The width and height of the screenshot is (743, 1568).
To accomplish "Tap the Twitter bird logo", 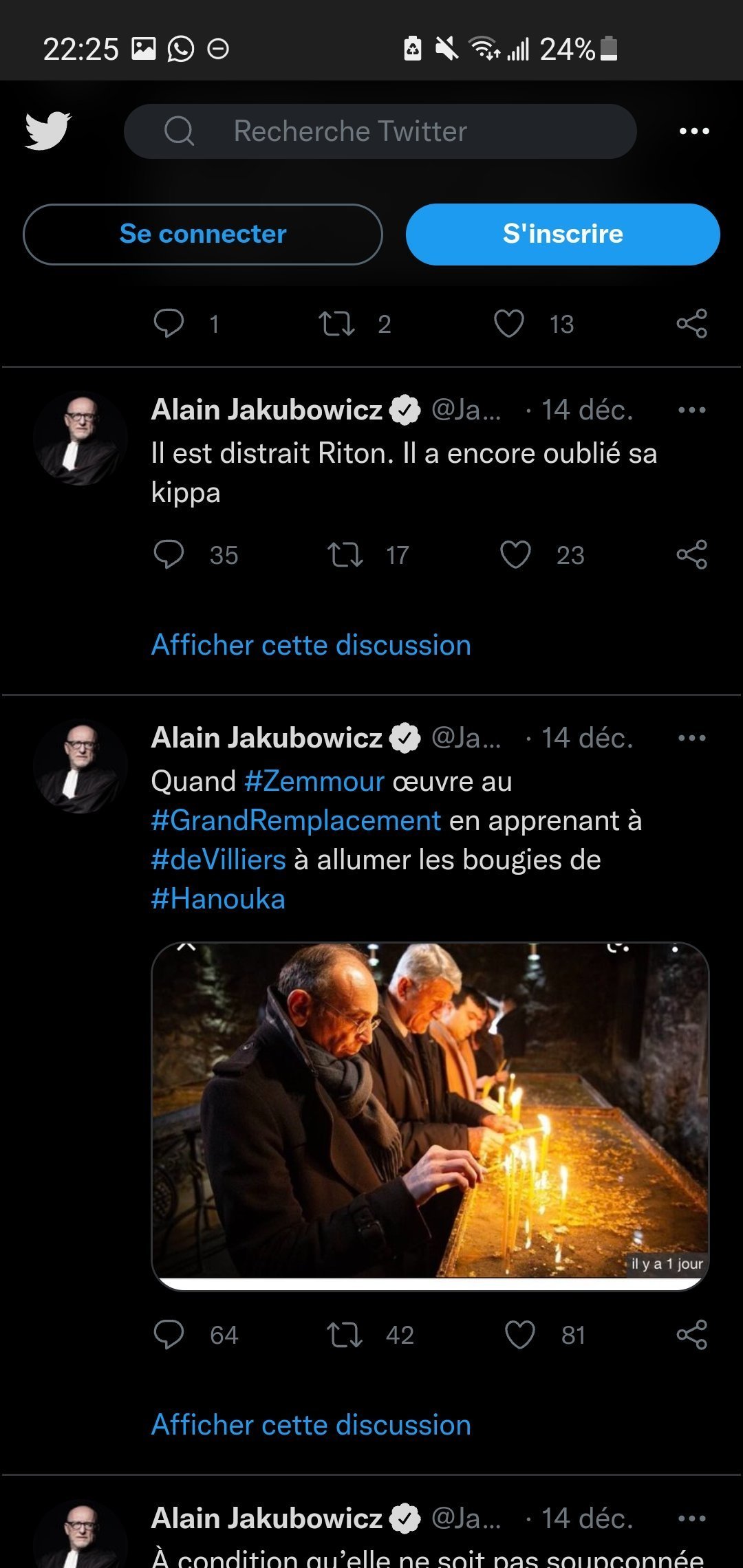I will tap(48, 131).
